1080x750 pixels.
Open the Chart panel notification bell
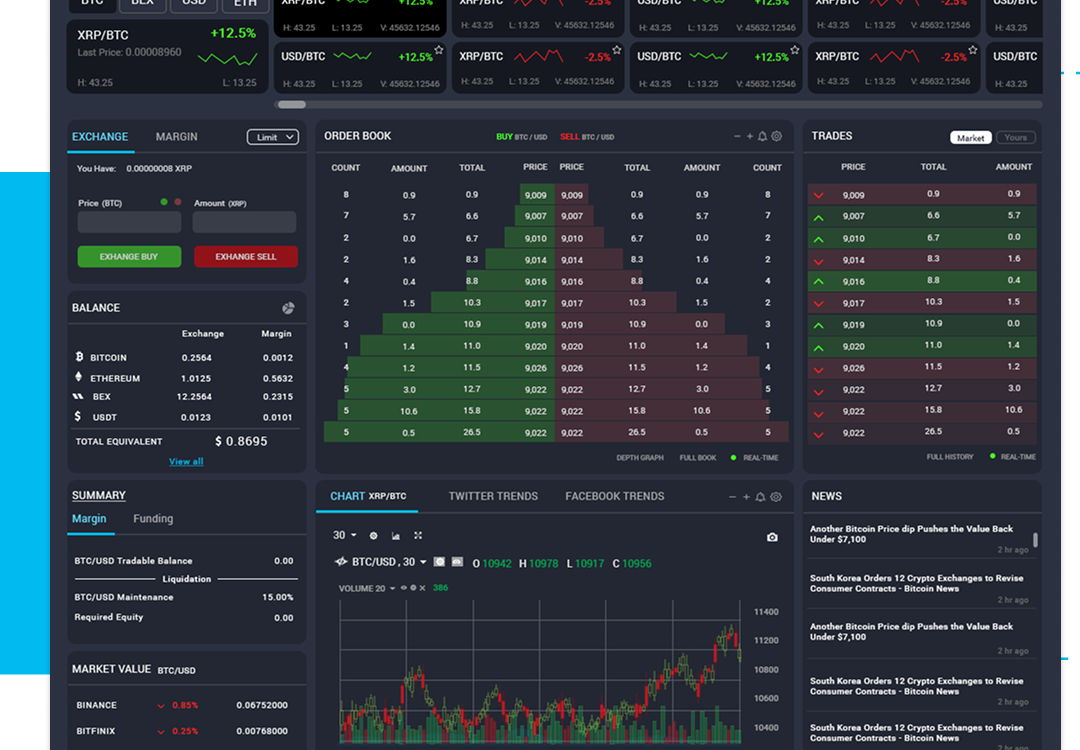click(x=760, y=497)
